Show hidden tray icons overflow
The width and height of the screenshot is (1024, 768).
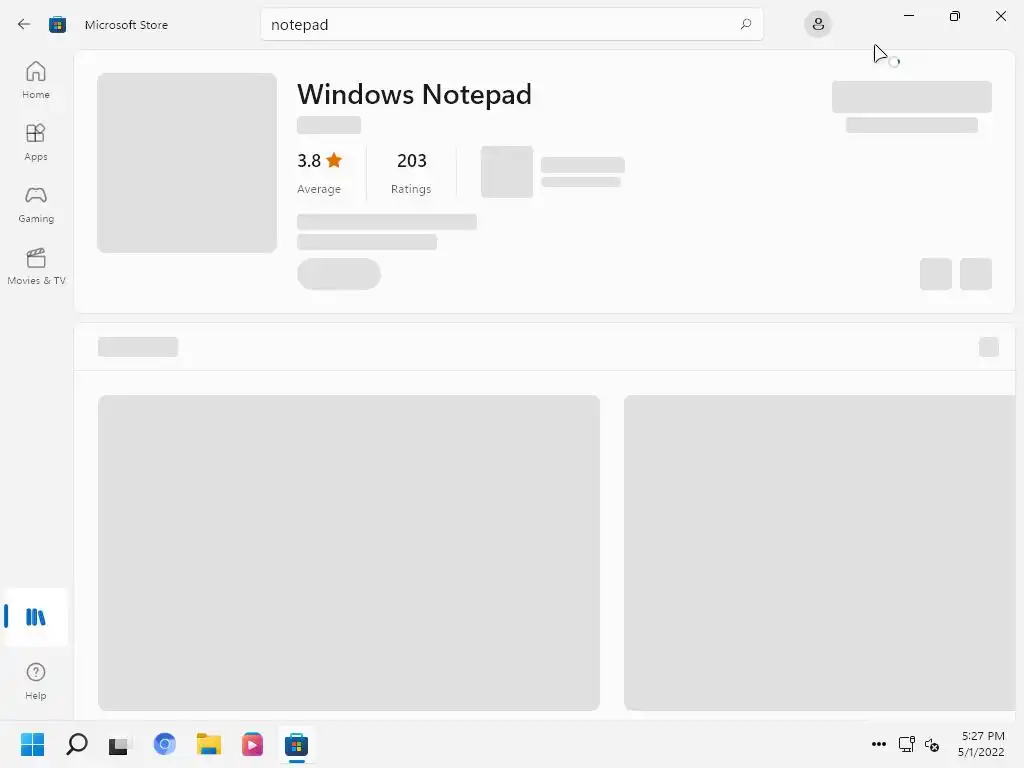tap(879, 744)
